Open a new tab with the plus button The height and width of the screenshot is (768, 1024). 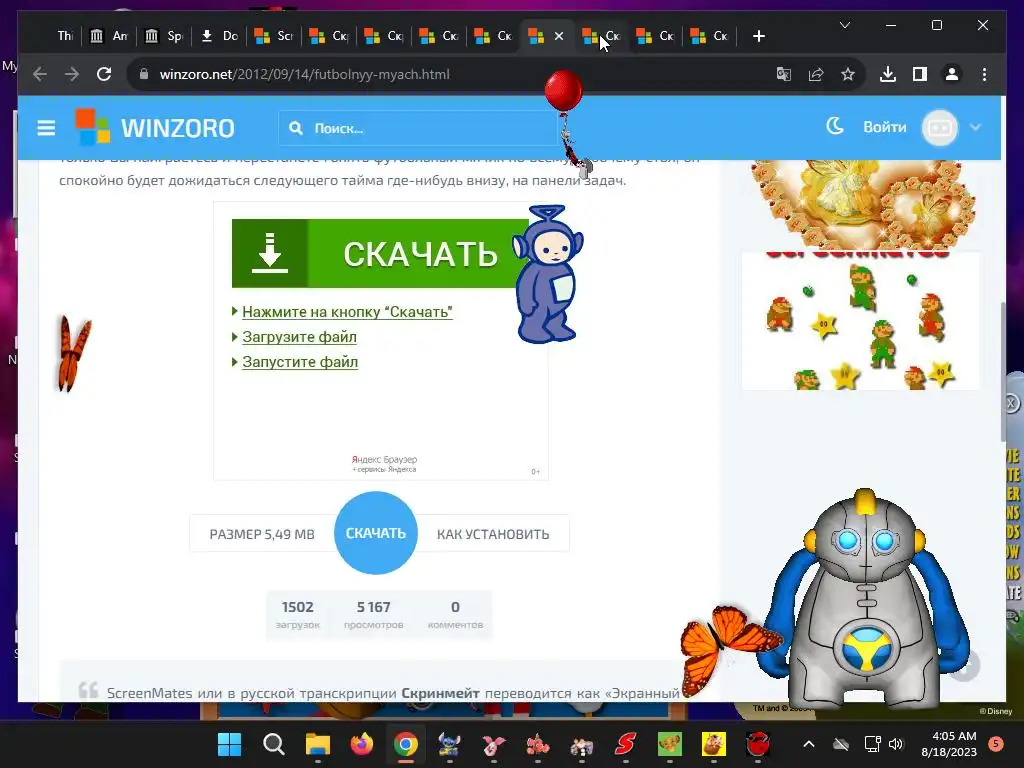point(758,37)
